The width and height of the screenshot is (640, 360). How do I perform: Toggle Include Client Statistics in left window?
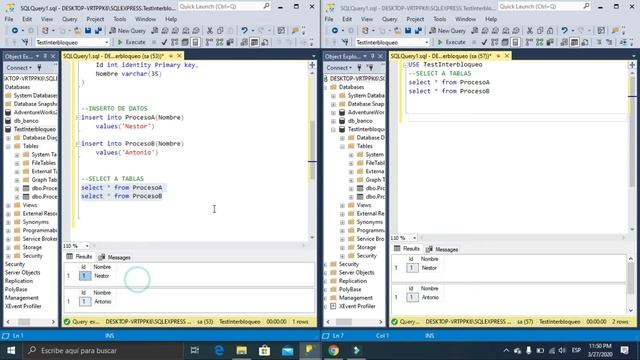[230, 42]
